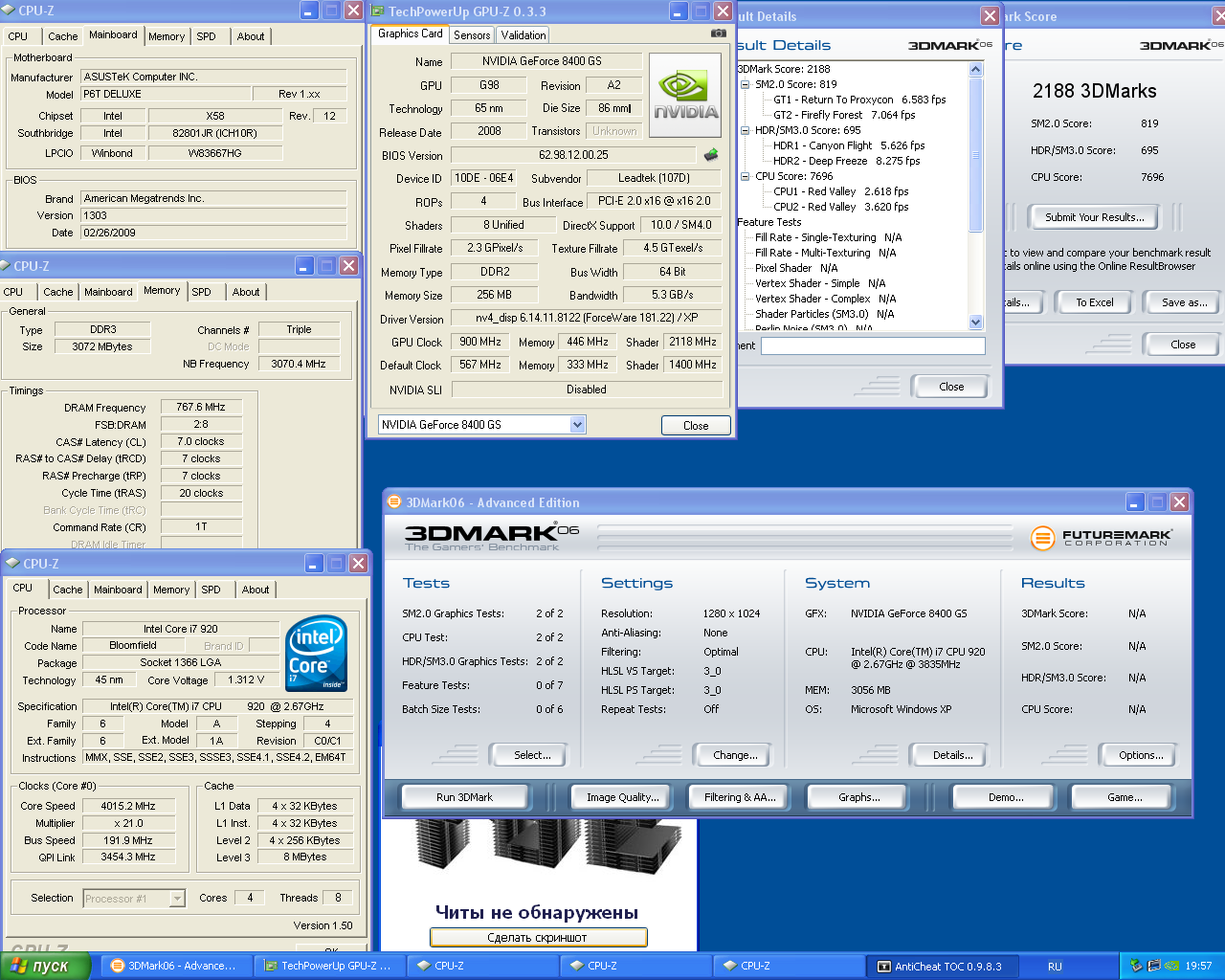Open About tab in the CPU-Z processor window

coord(256,590)
